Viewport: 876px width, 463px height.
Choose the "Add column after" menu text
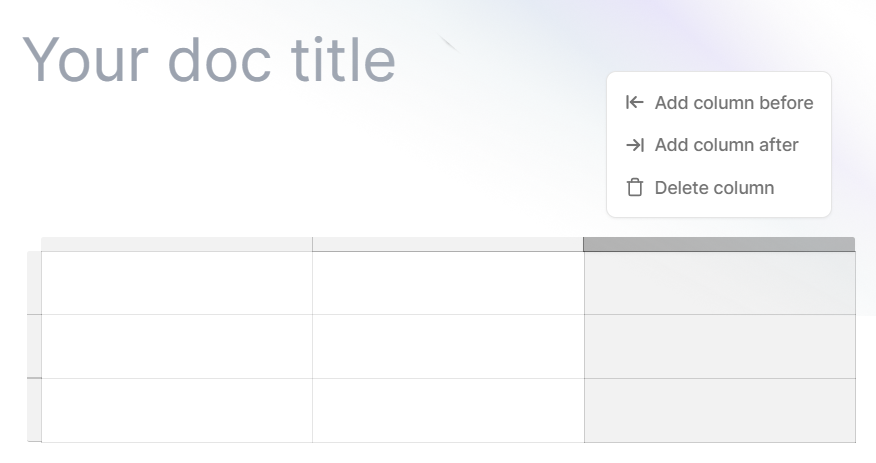pyautogui.click(x=726, y=145)
